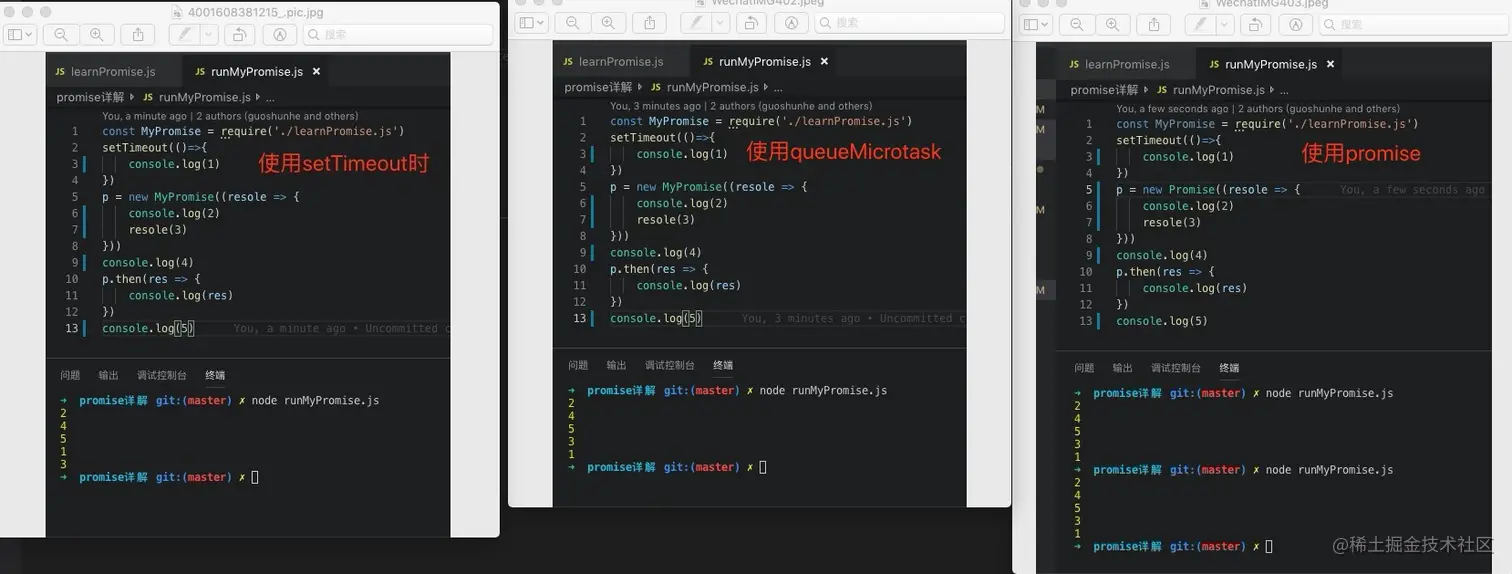Show markup toolbar in WechatIMG403.jpeg window

pyautogui.click(x=1296, y=24)
